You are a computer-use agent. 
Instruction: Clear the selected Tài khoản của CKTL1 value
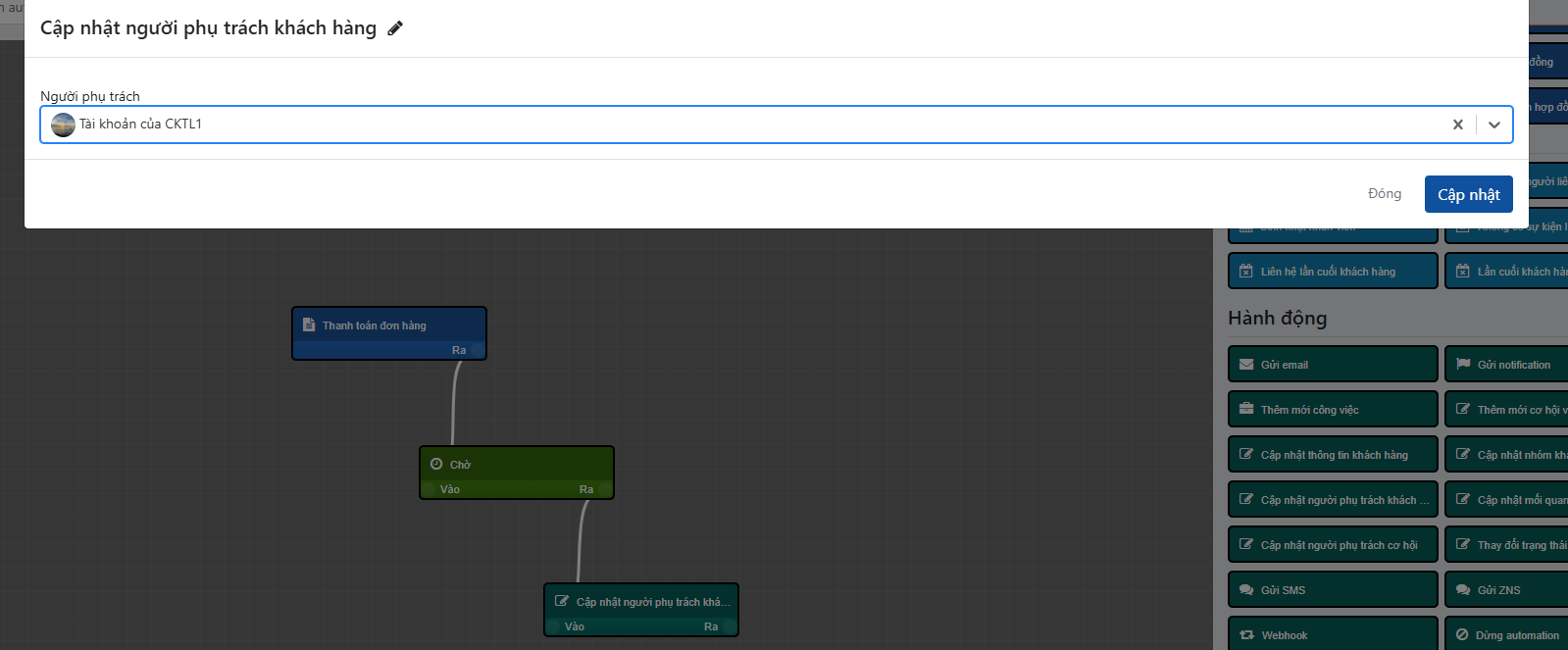click(x=1457, y=125)
